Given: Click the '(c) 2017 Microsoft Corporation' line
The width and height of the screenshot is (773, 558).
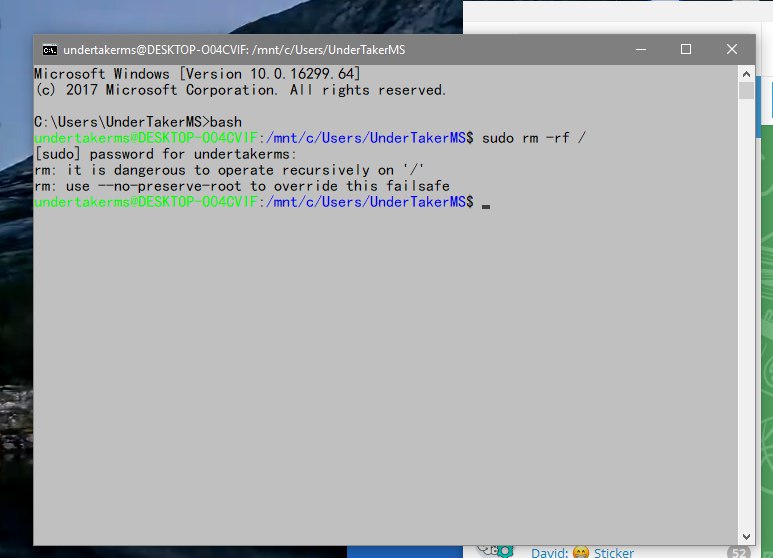Looking at the screenshot, I should coord(241,90).
